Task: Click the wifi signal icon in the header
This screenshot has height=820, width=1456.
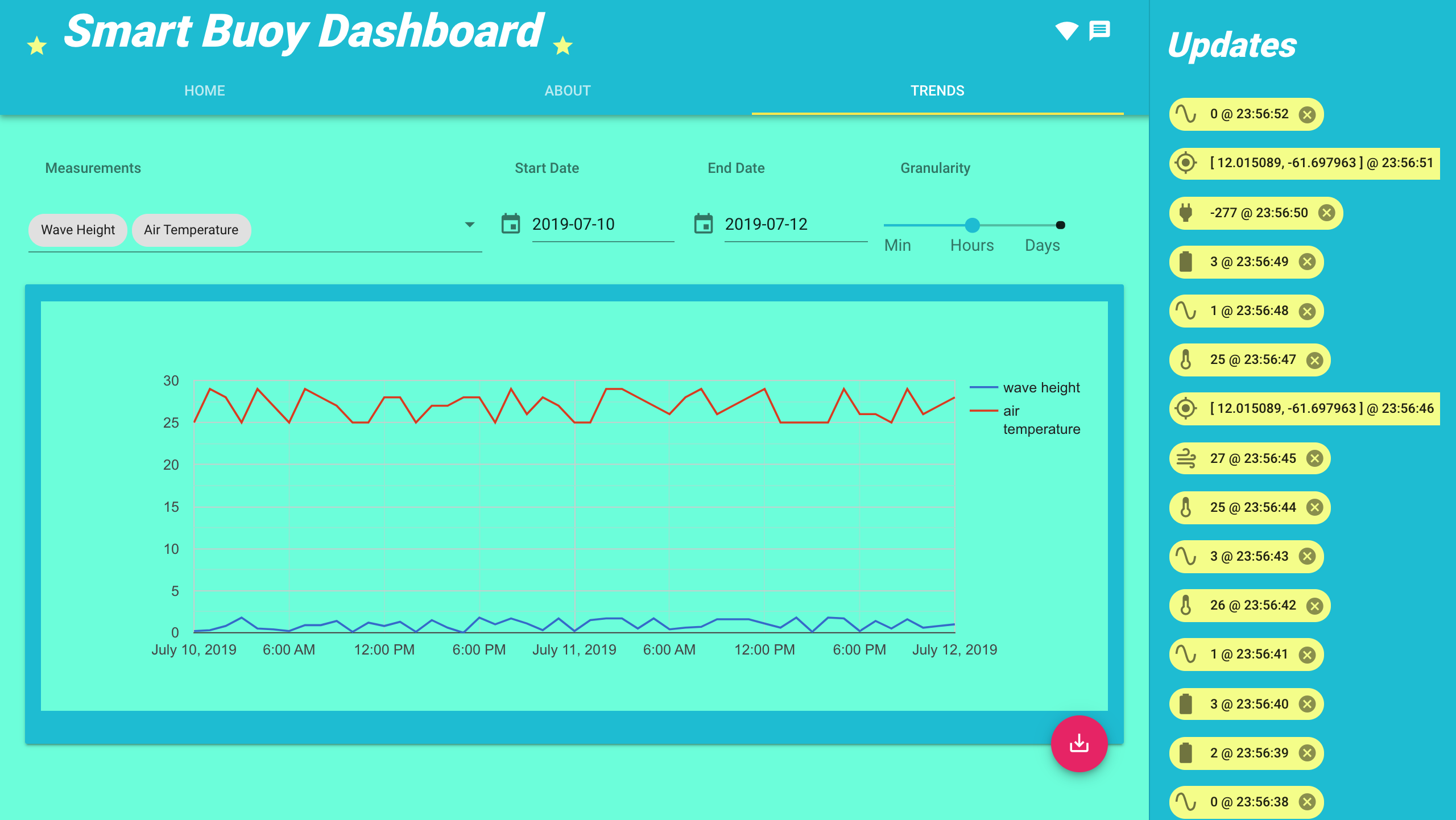Action: pyautogui.click(x=1066, y=30)
